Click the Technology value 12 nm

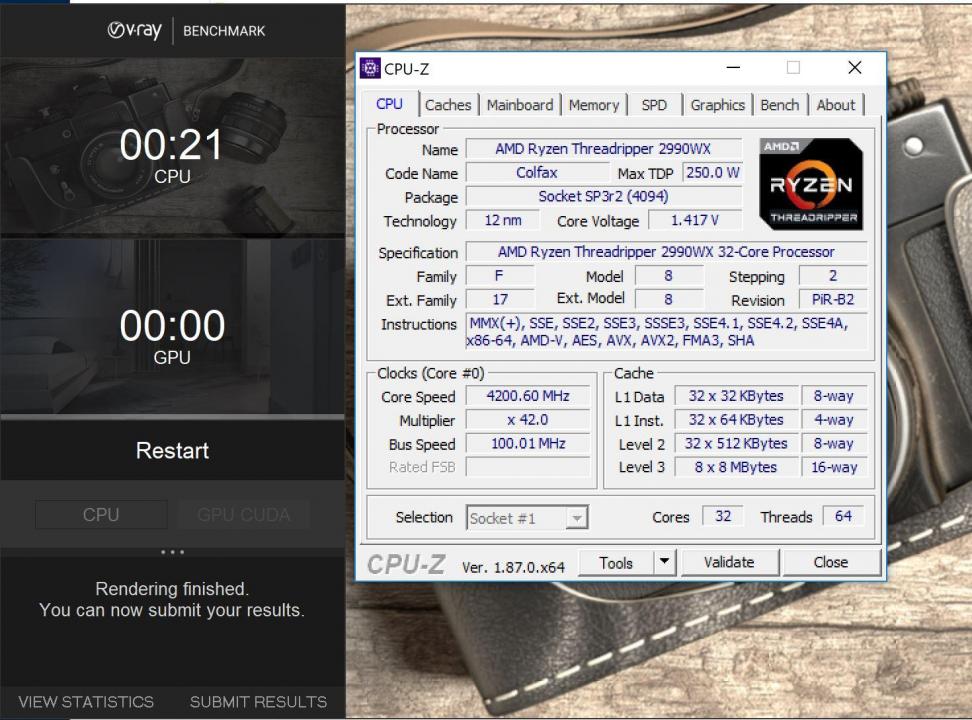pyautogui.click(x=503, y=220)
